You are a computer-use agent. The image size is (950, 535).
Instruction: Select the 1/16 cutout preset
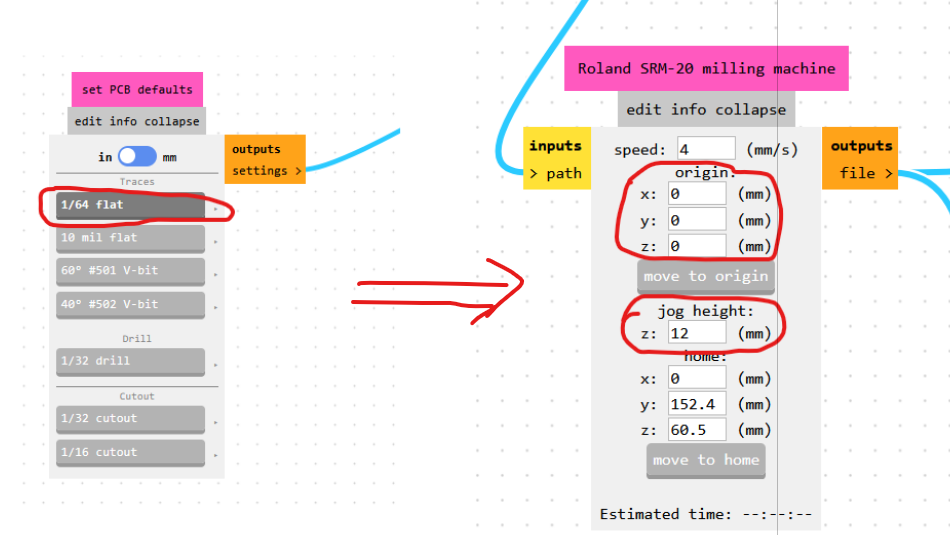pyautogui.click(x=130, y=453)
